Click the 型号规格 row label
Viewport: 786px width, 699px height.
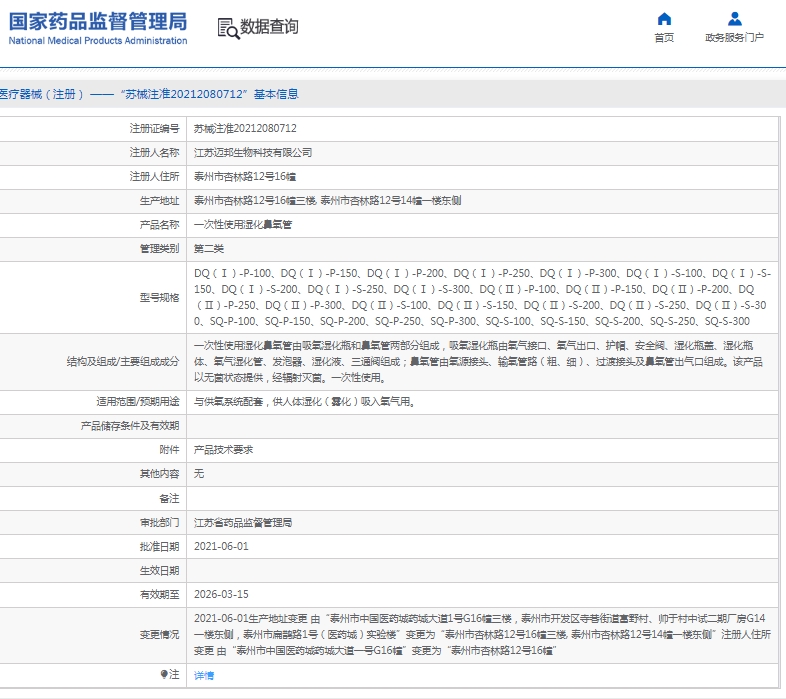(x=159, y=298)
